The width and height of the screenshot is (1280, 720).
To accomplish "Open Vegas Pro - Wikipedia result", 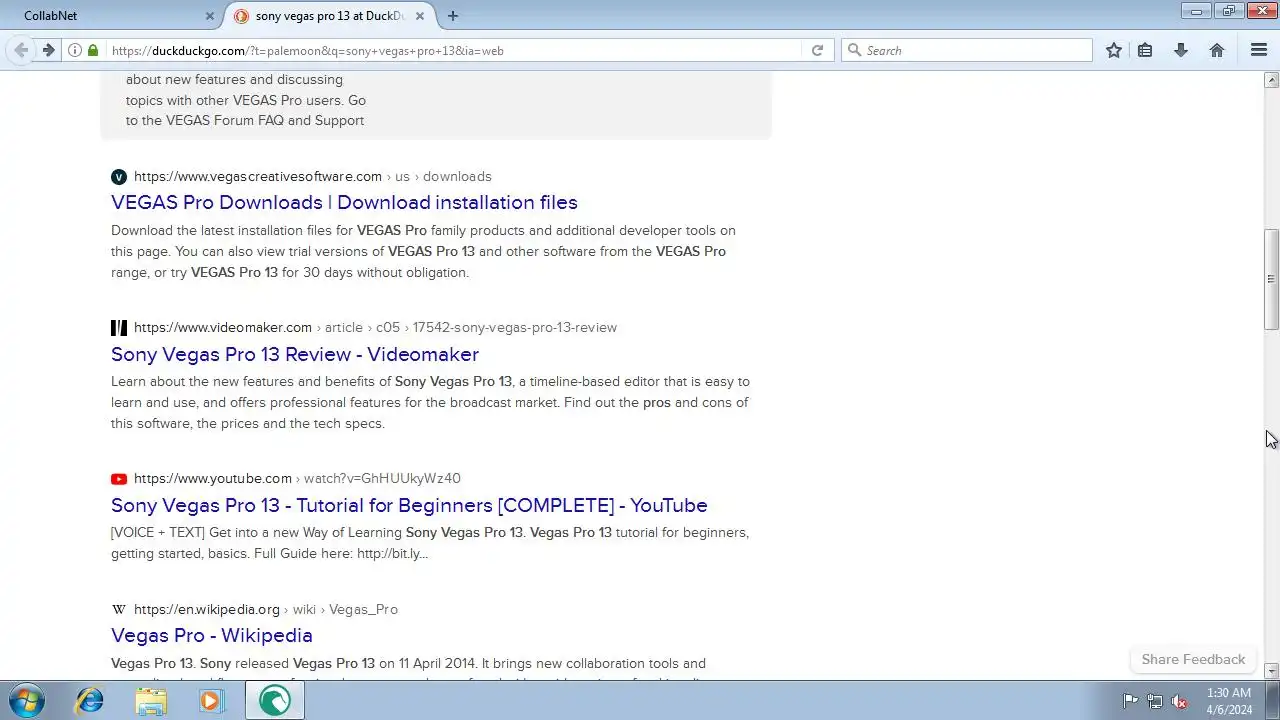I will [212, 635].
